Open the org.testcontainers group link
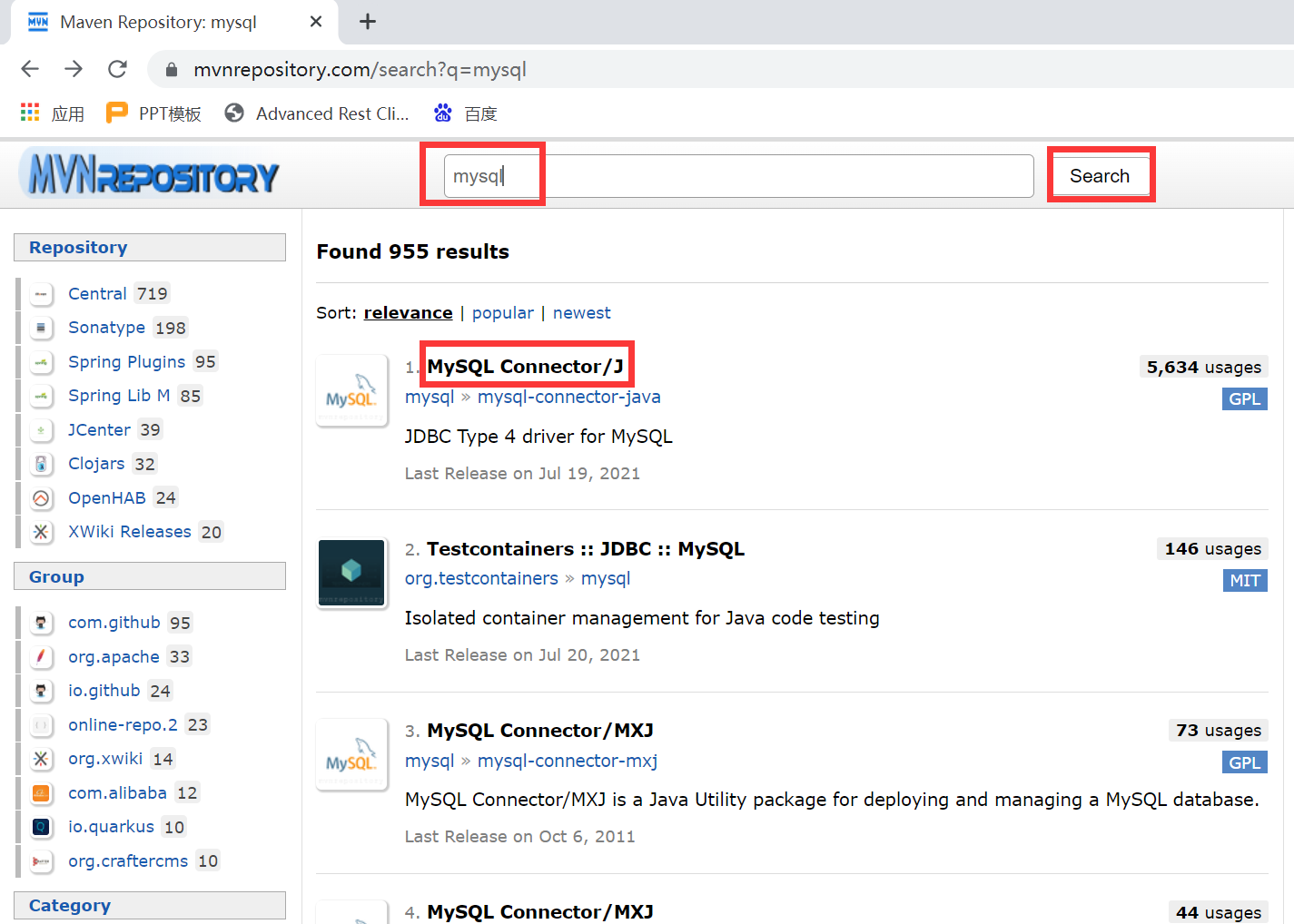The height and width of the screenshot is (924, 1294). [x=481, y=579]
